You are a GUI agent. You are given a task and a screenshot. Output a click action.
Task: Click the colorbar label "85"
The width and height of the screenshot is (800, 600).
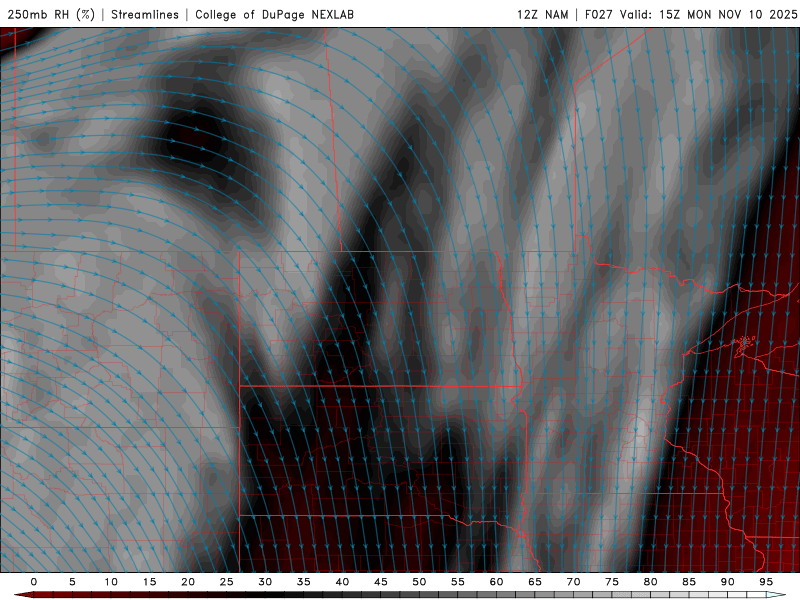688,582
